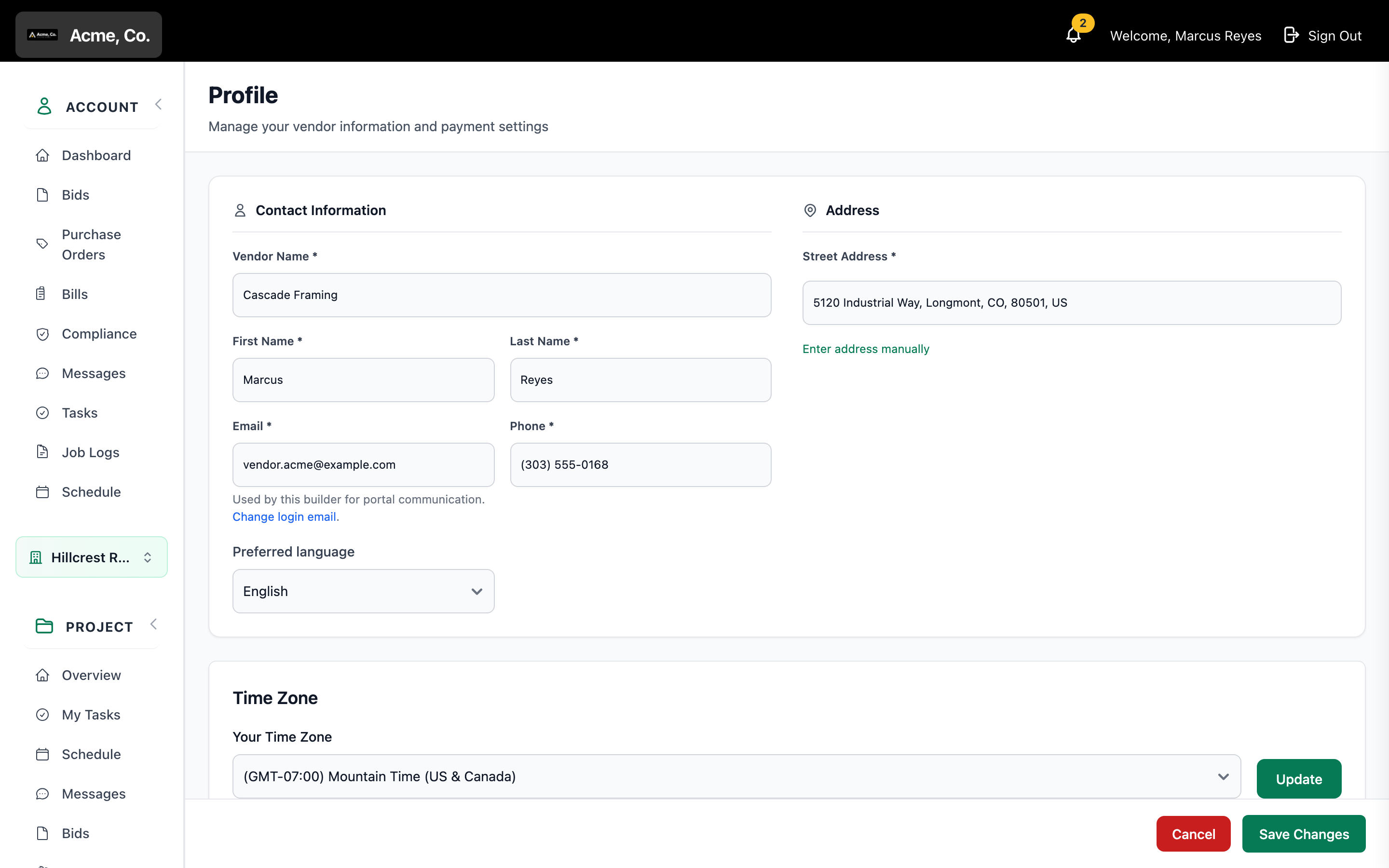1389x868 pixels.
Task: Open the Hillcrest project switcher
Action: (x=92, y=557)
